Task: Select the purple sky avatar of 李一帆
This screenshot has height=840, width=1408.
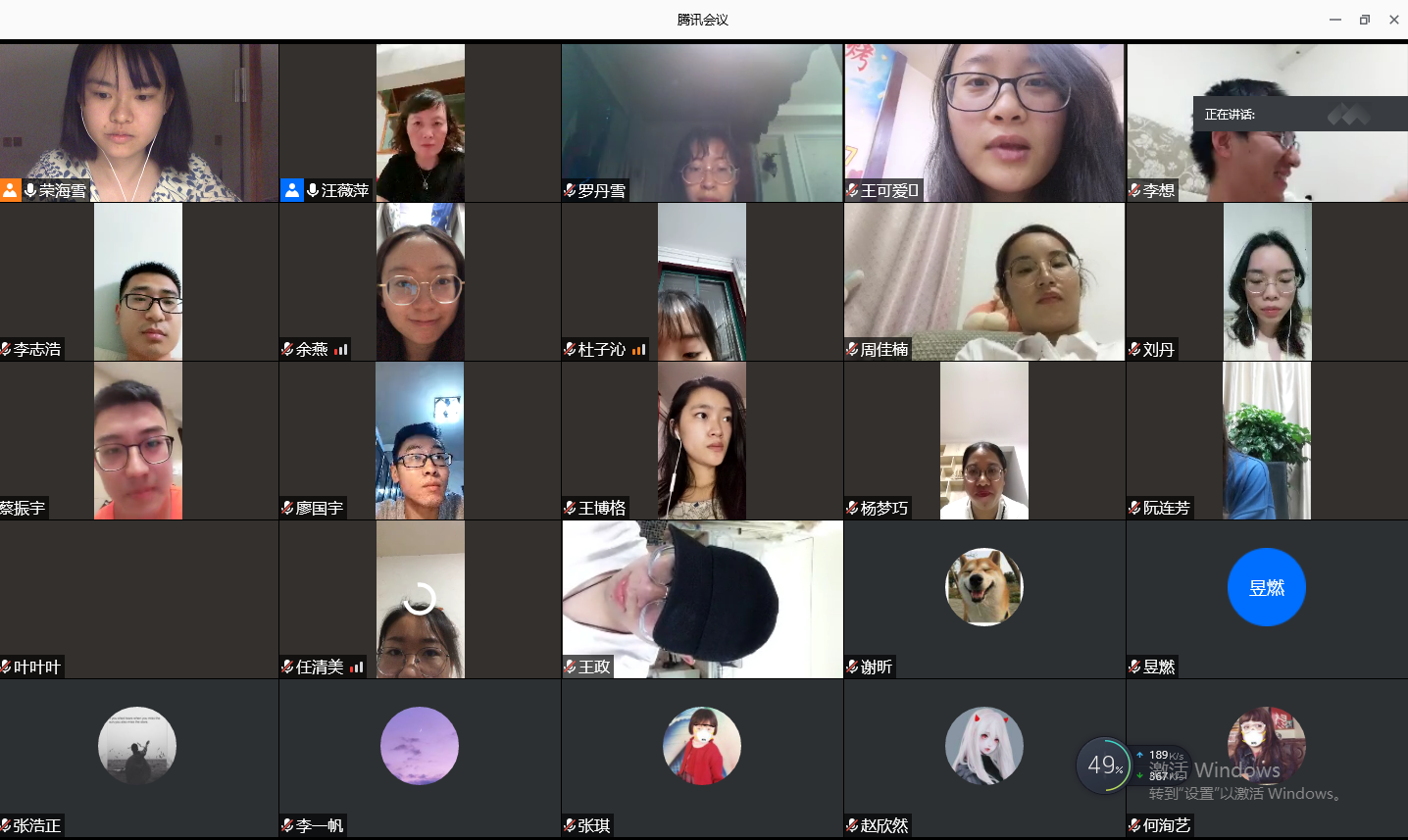Action: 420,746
